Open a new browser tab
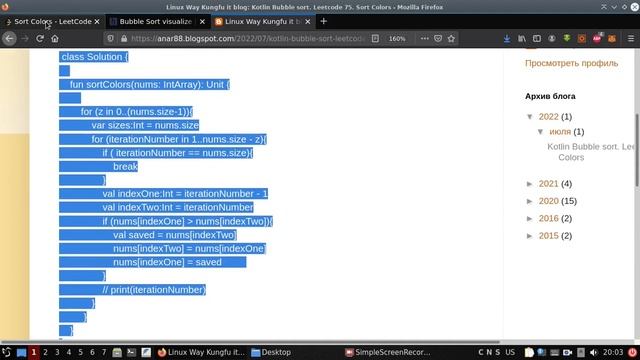Viewport: 640px width, 360px height. tap(323, 21)
